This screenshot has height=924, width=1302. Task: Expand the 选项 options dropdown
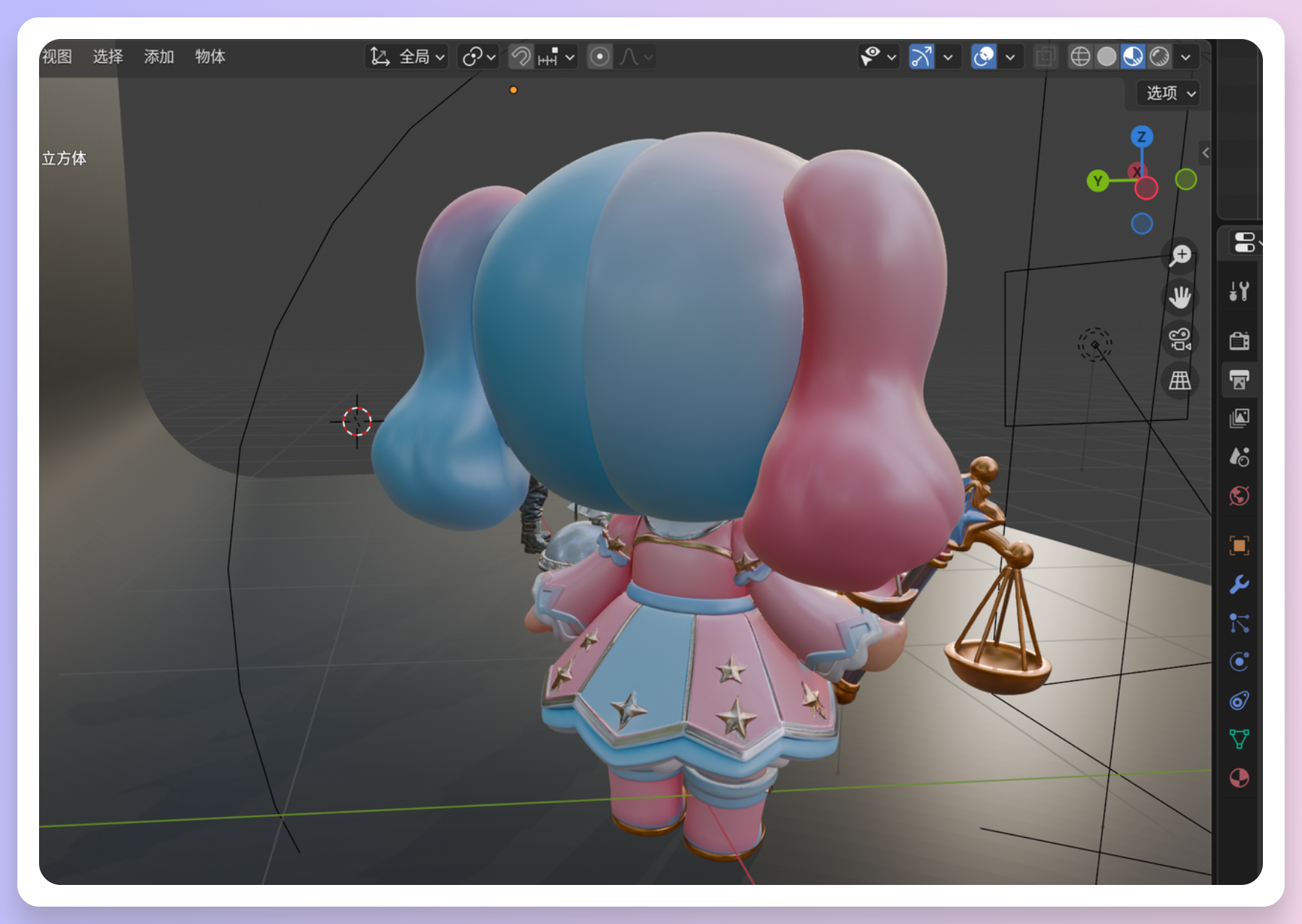(1170, 93)
